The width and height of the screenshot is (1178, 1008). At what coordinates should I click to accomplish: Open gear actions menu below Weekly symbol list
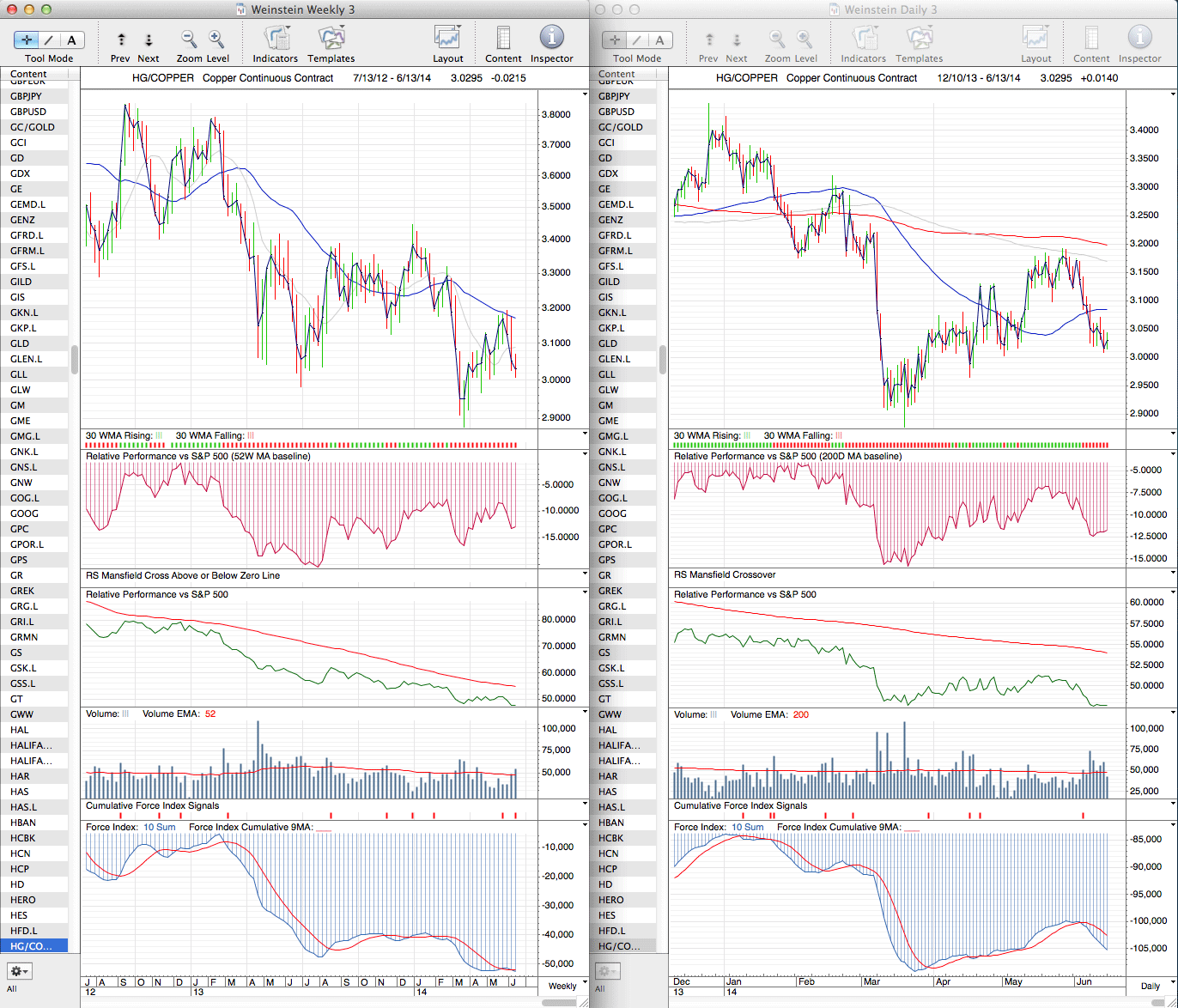20,971
